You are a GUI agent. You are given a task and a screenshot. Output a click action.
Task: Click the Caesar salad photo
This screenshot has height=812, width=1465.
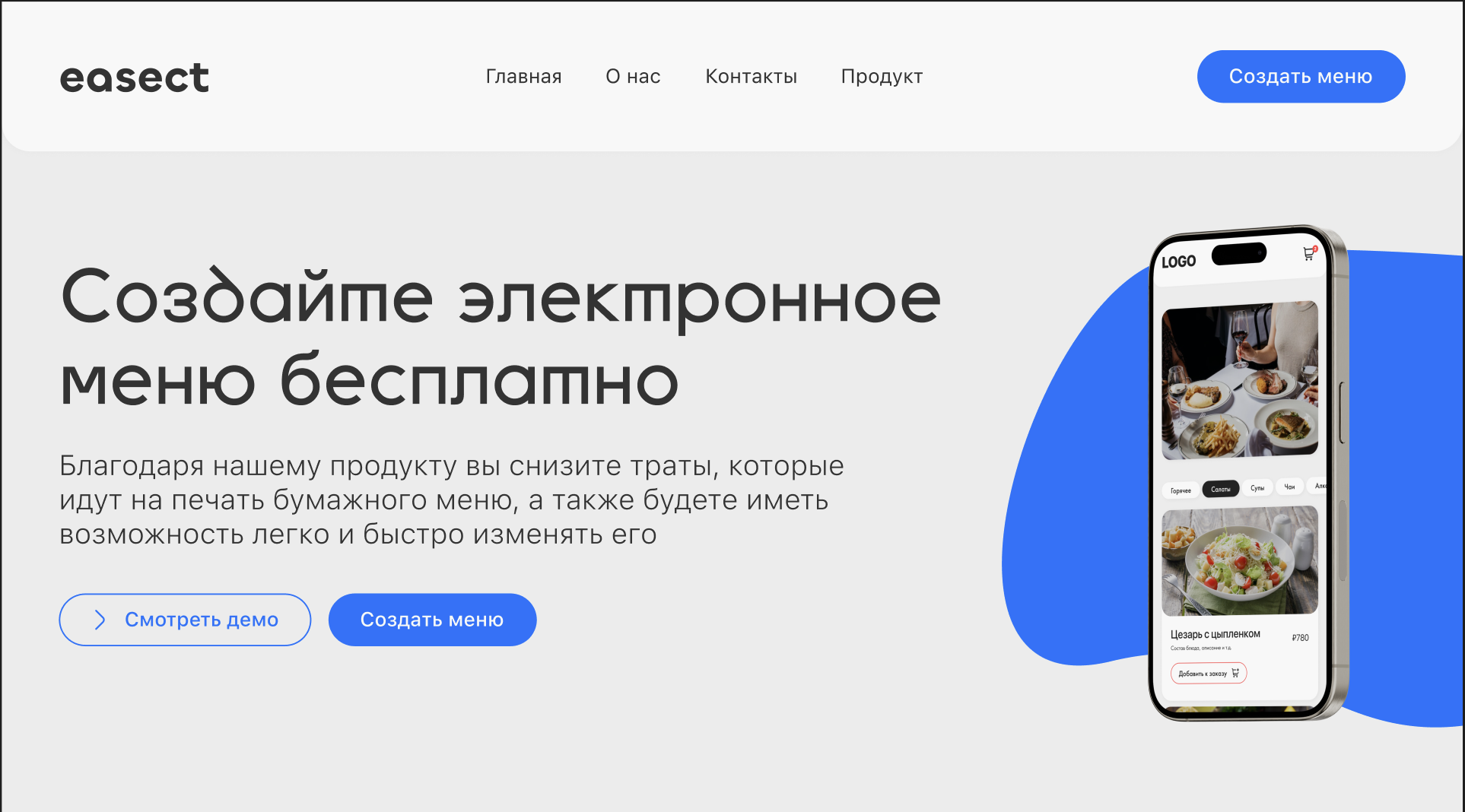coord(1241,561)
